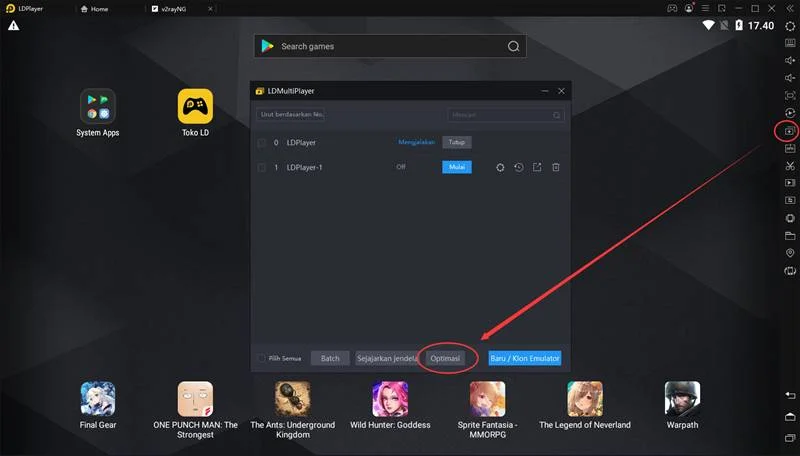Minimize the LDMultiPlayer window
The height and width of the screenshot is (456, 800).
[545, 91]
